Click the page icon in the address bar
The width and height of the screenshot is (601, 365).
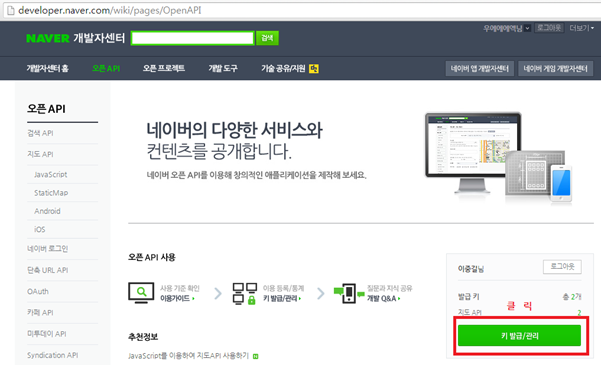tap(11, 10)
